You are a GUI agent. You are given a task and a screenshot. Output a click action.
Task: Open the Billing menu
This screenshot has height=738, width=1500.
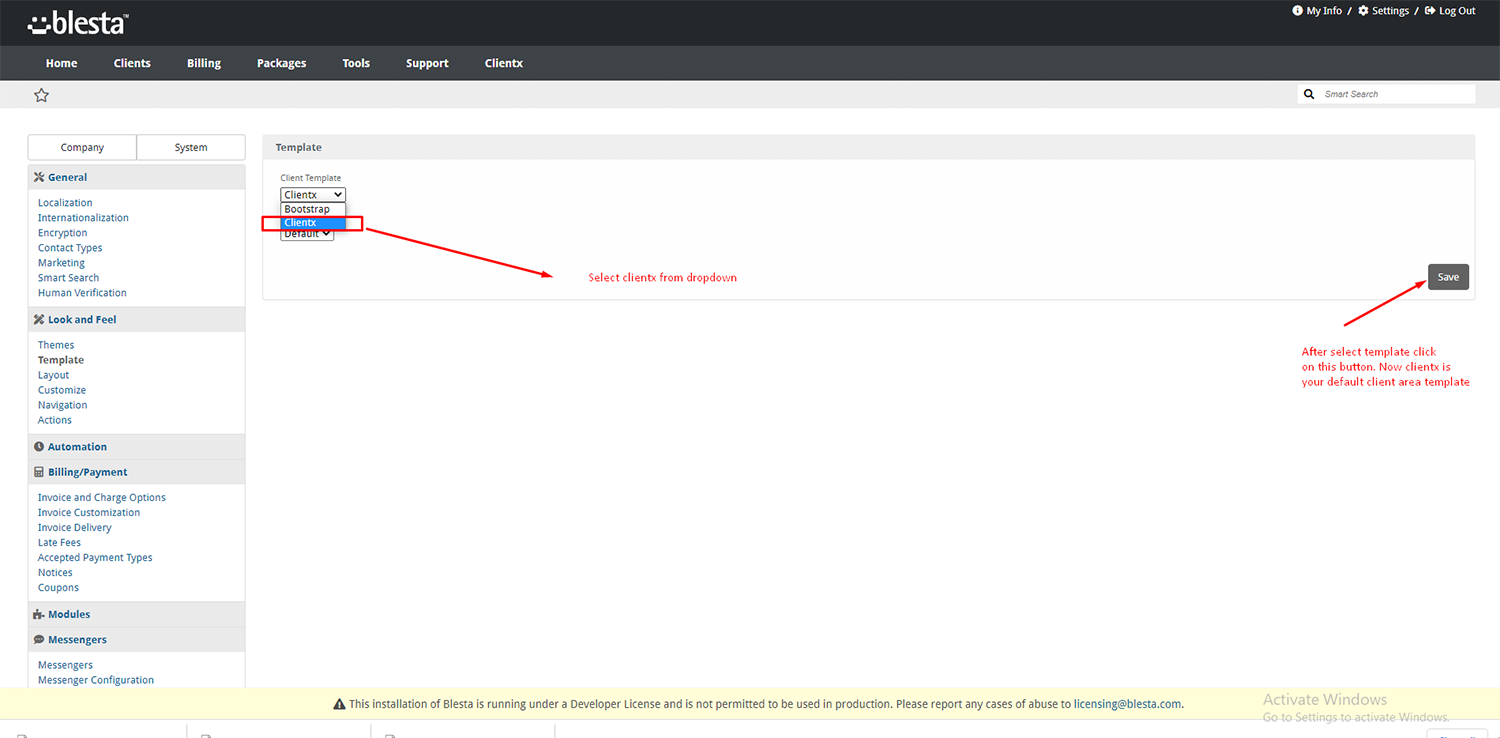(204, 63)
